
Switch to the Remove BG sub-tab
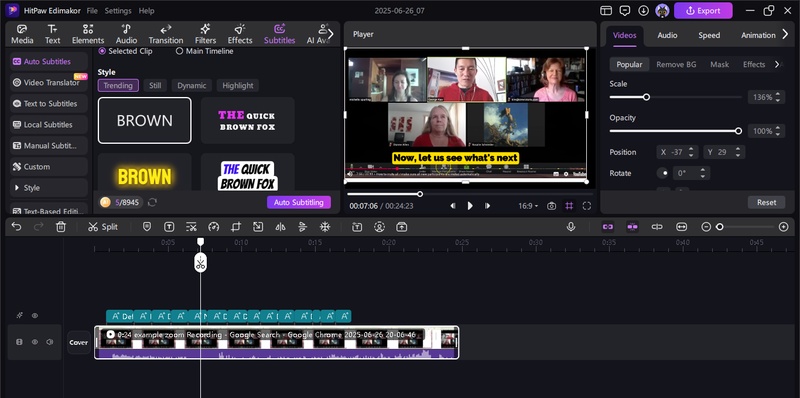(x=676, y=64)
